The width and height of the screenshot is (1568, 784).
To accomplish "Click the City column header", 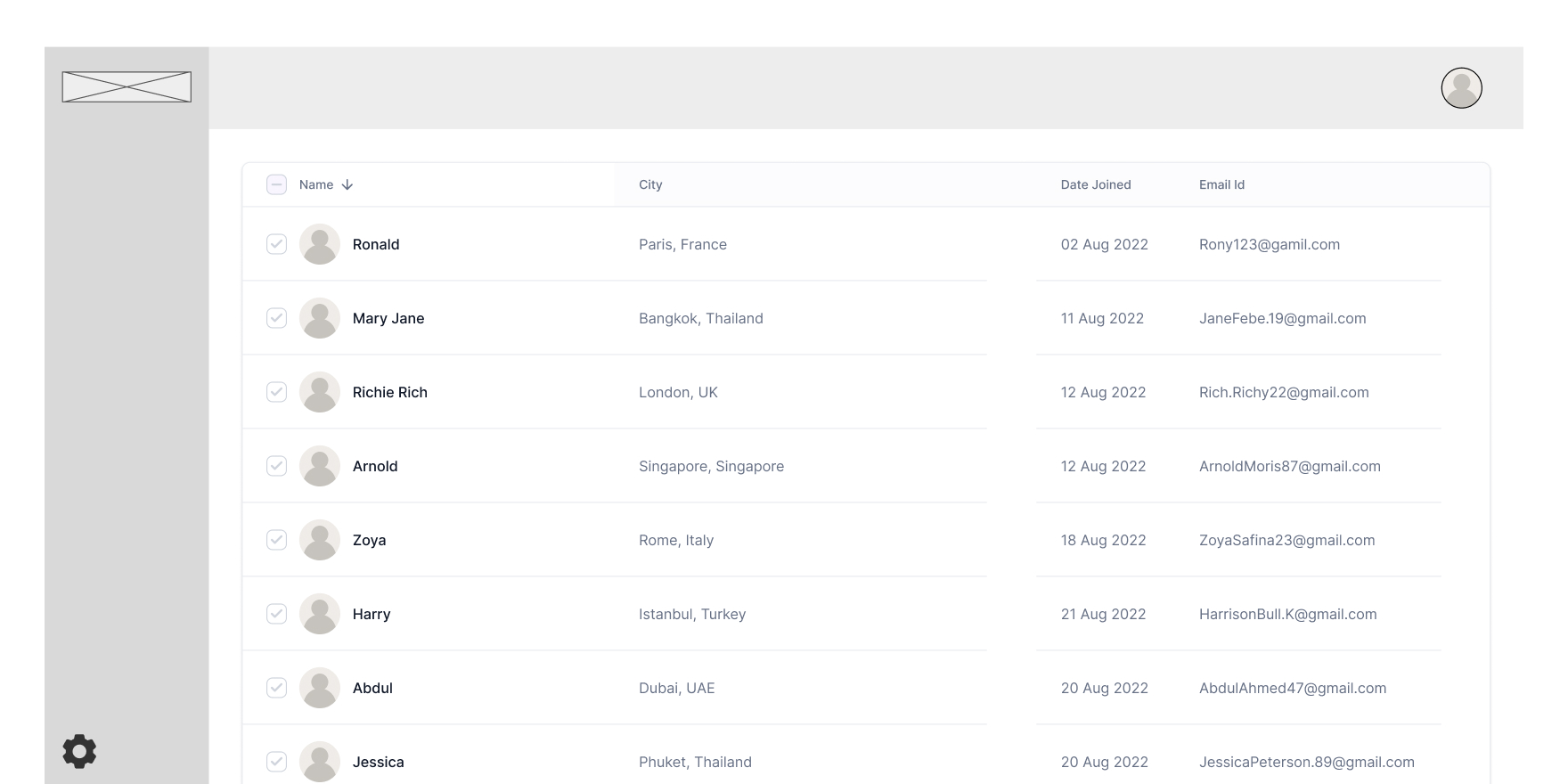I will tap(650, 184).
